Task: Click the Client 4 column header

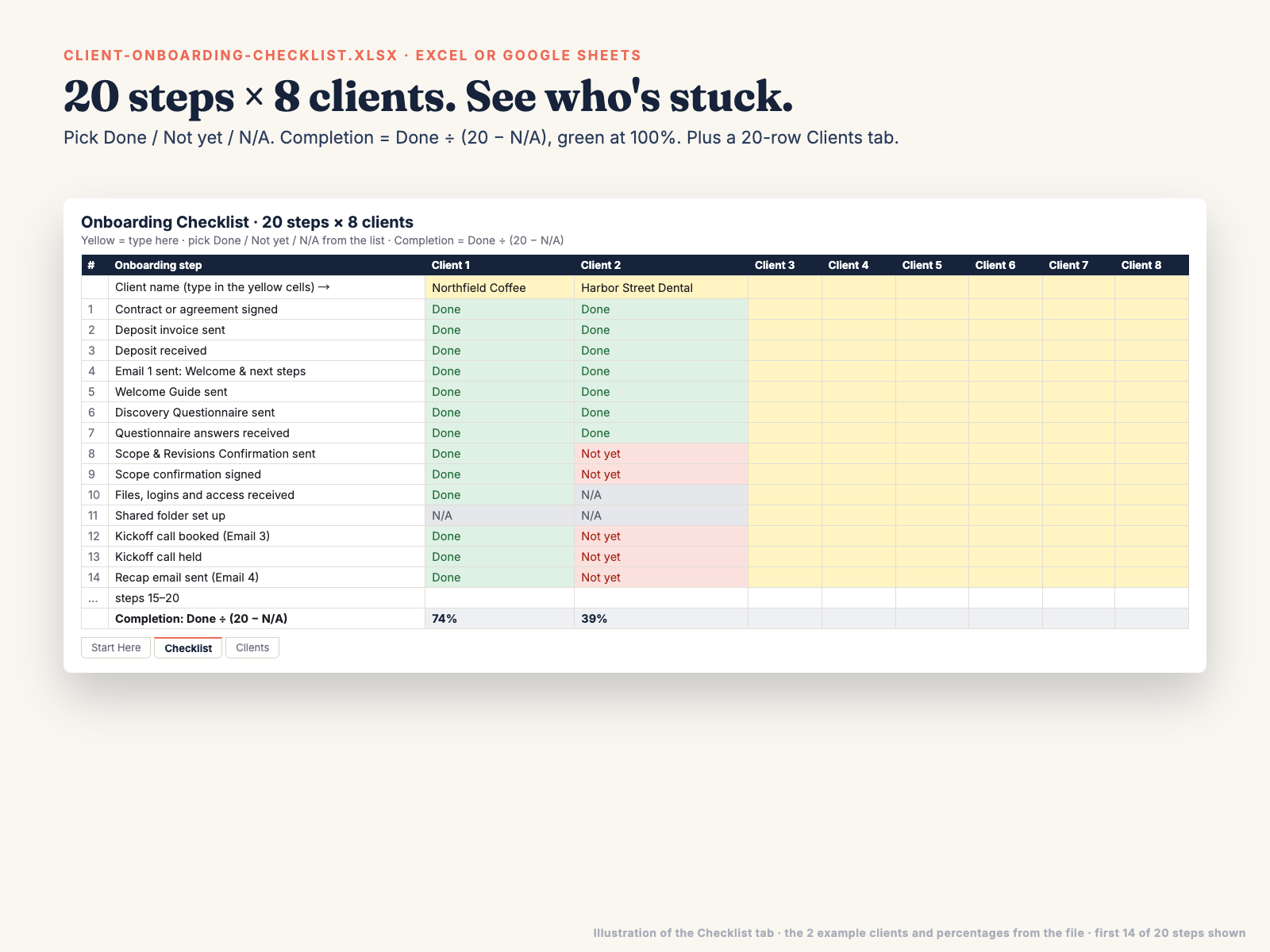Action: click(859, 265)
